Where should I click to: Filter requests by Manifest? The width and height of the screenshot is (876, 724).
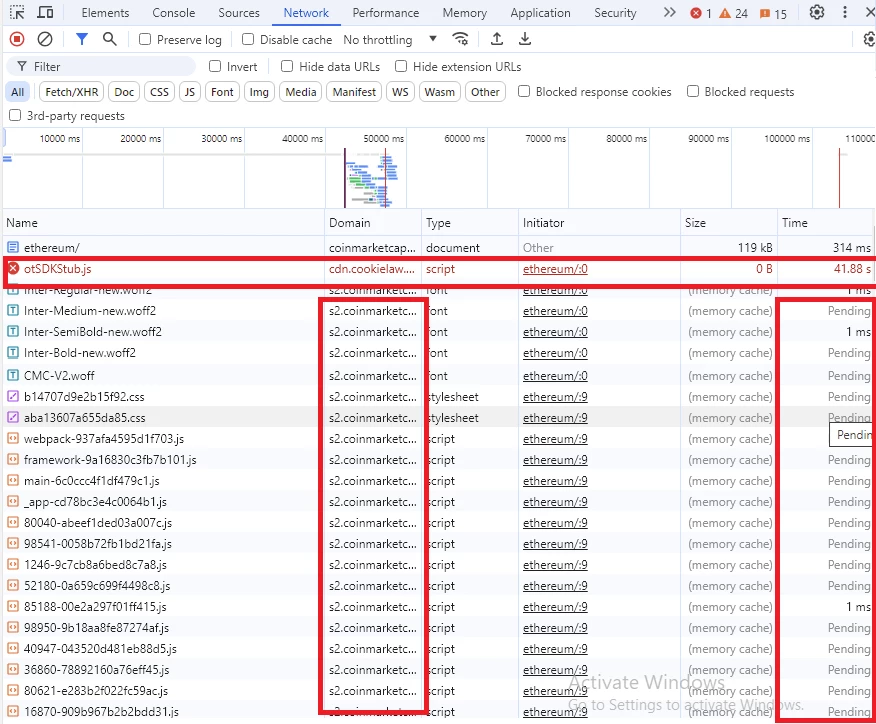354,92
